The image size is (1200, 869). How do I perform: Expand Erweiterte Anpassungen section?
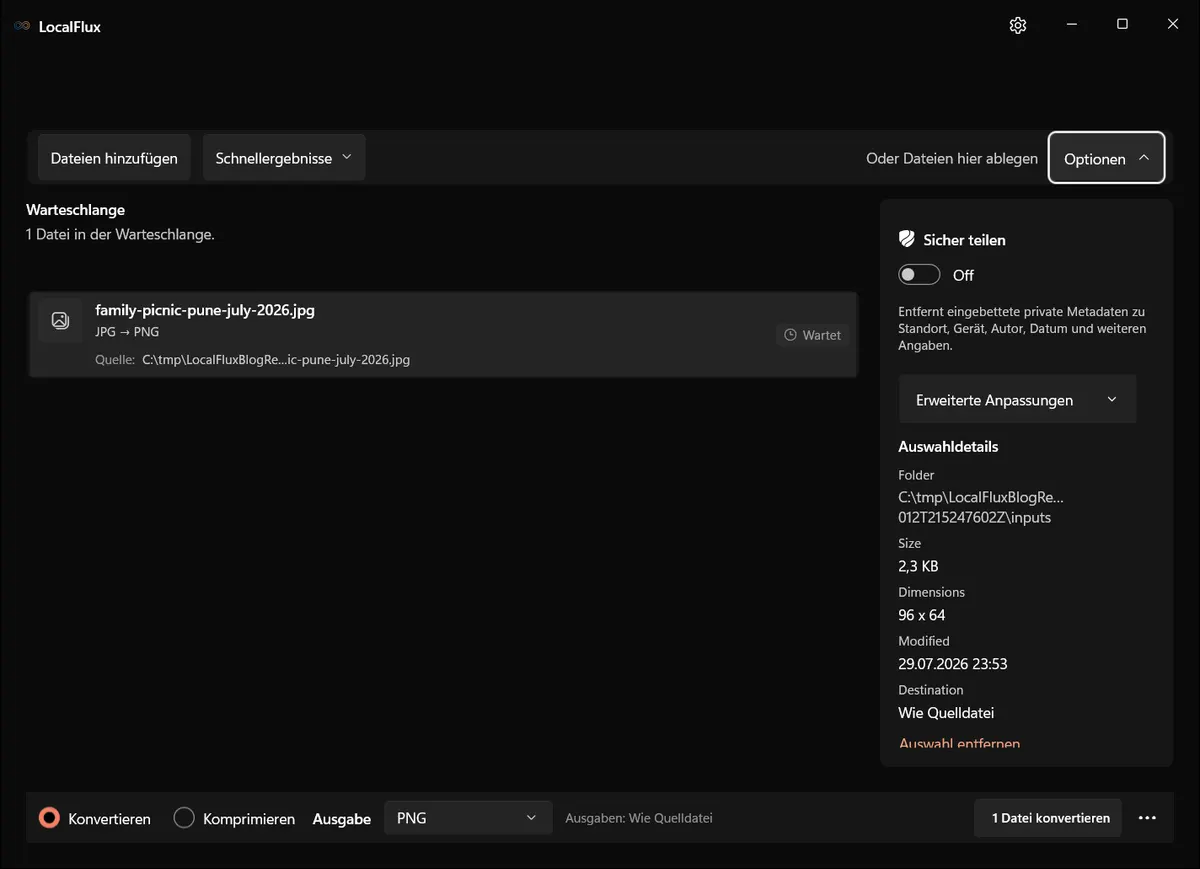click(x=1017, y=400)
